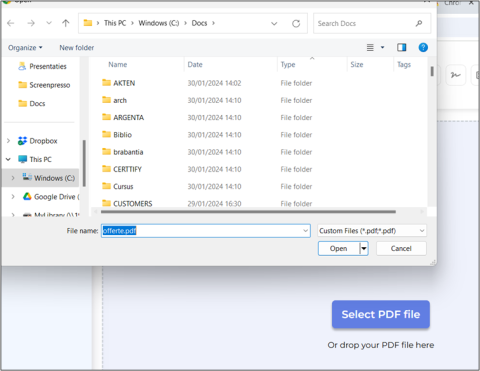Open the Organize menu
The width and height of the screenshot is (480, 371).
click(25, 48)
